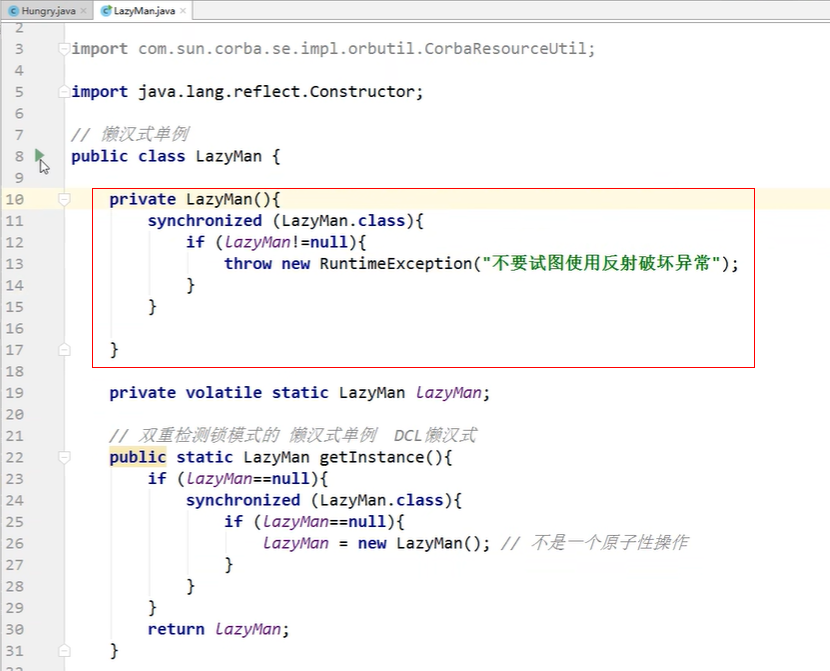The width and height of the screenshot is (830, 671).
Task: Click 'lazyMan!=null' condition on line 12
Action: click(x=286, y=242)
